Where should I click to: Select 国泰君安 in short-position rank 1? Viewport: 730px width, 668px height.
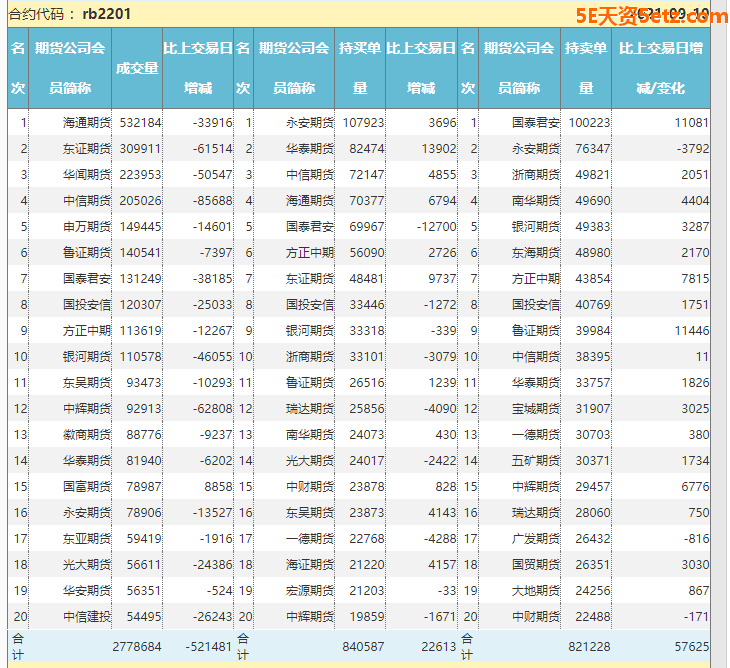pos(536,122)
